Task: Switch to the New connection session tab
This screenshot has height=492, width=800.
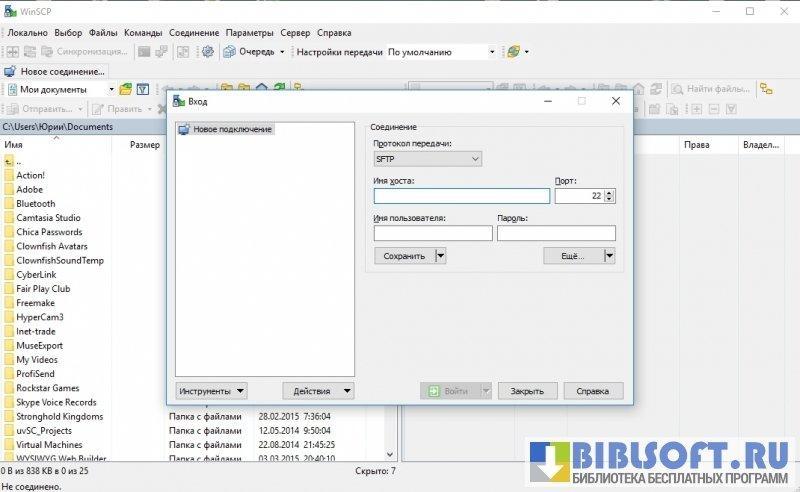Action: pos(55,71)
